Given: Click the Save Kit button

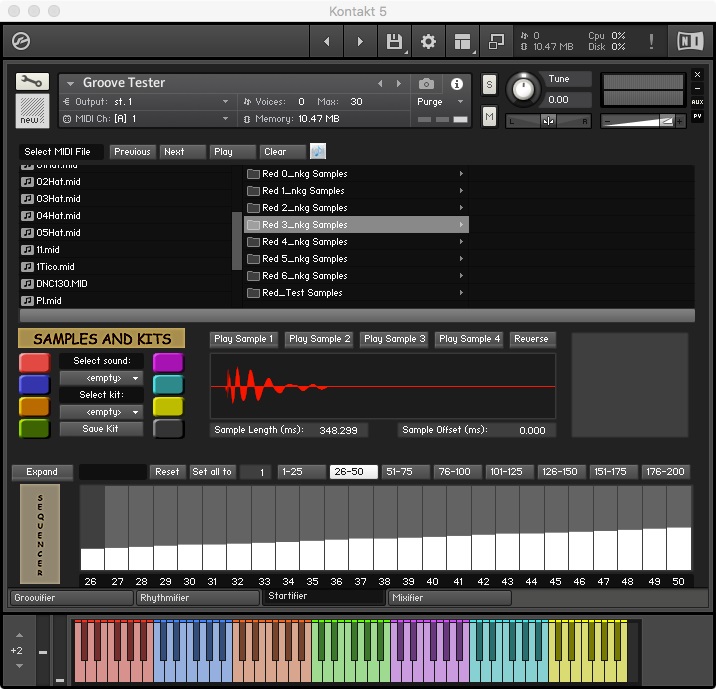Looking at the screenshot, I should (x=101, y=429).
